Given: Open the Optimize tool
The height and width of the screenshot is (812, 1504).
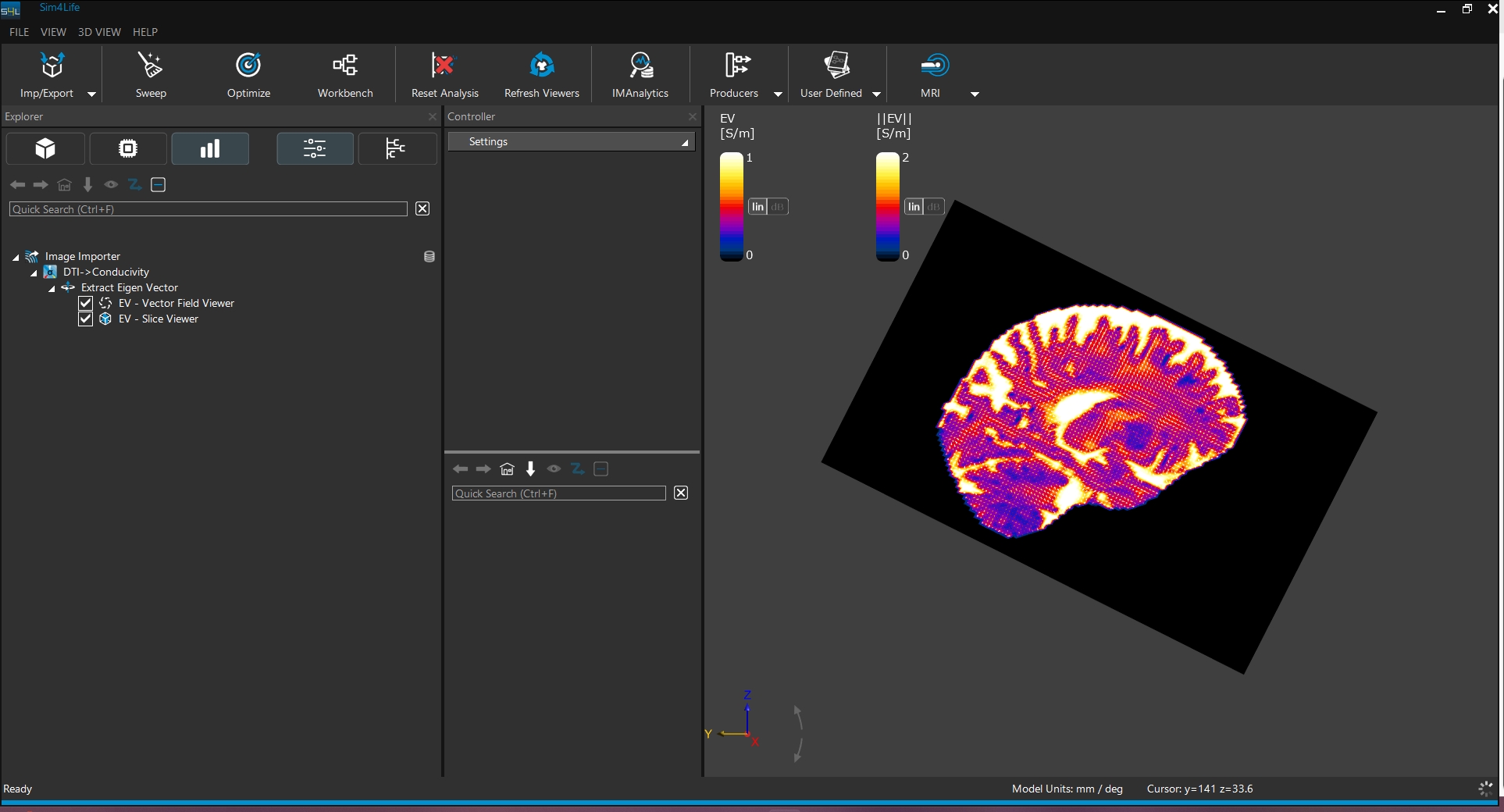Looking at the screenshot, I should (248, 66).
